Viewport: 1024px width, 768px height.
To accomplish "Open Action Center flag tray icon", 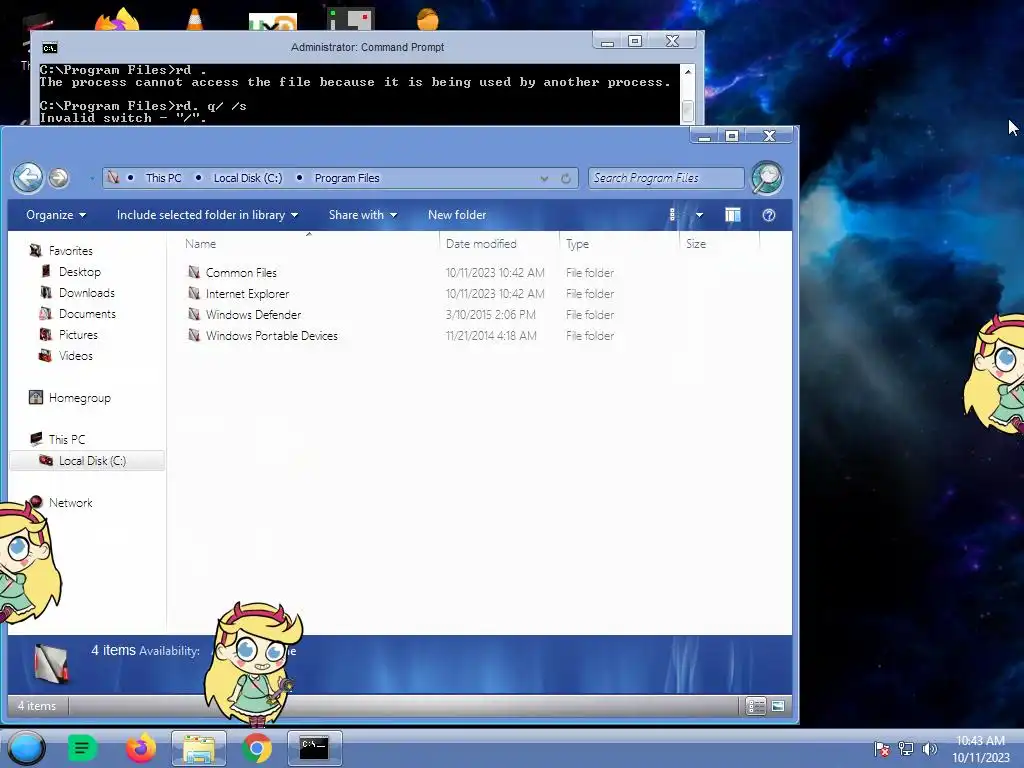I will (x=881, y=749).
